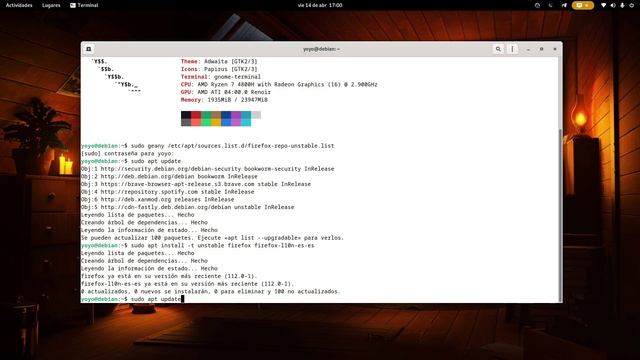Viewport: 640px width, 360px height.
Task: Click the night light moon icon in top bar
Action: [x=550, y=5]
